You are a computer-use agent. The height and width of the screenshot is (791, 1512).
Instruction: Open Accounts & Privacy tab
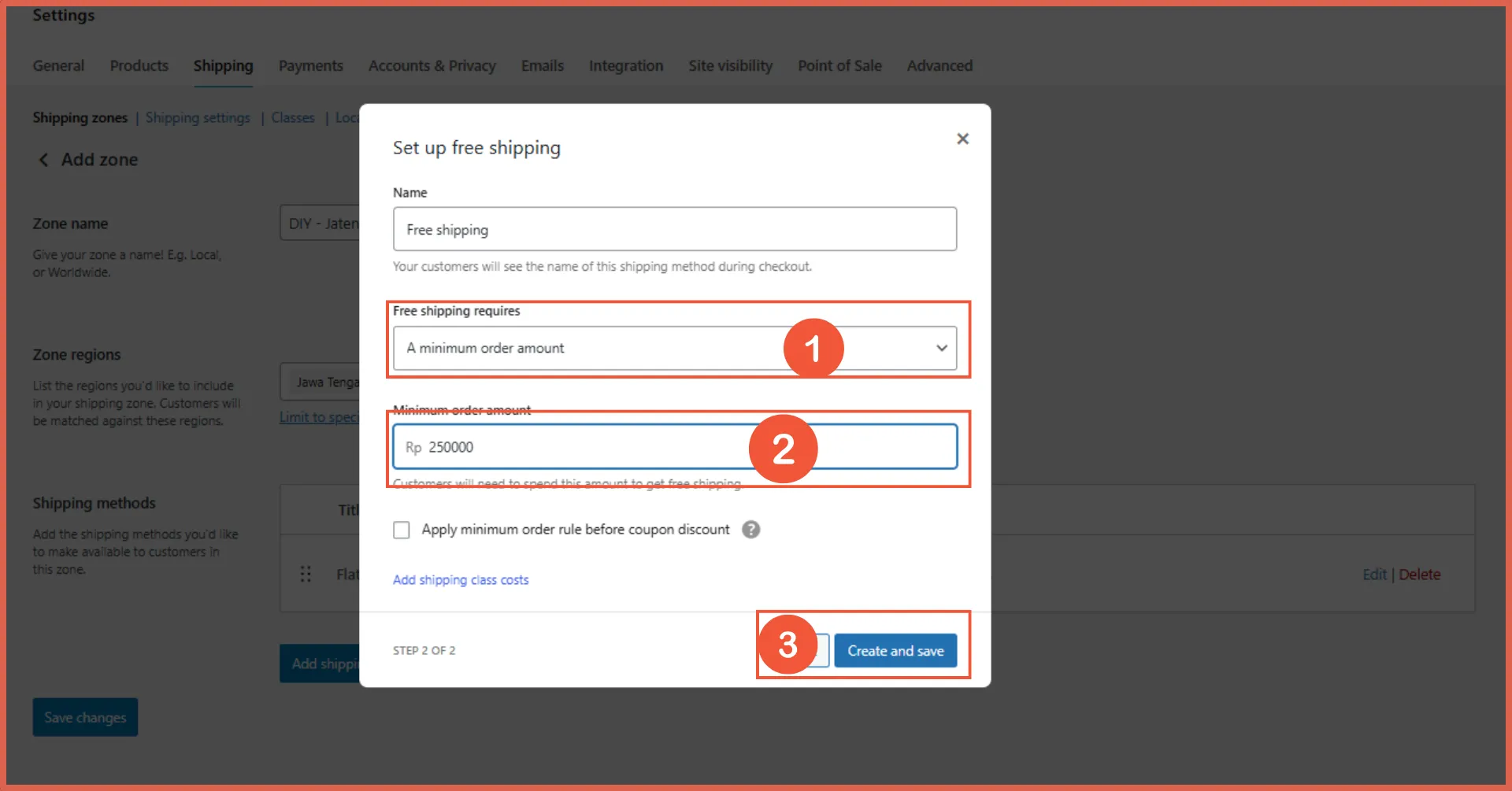click(x=432, y=66)
